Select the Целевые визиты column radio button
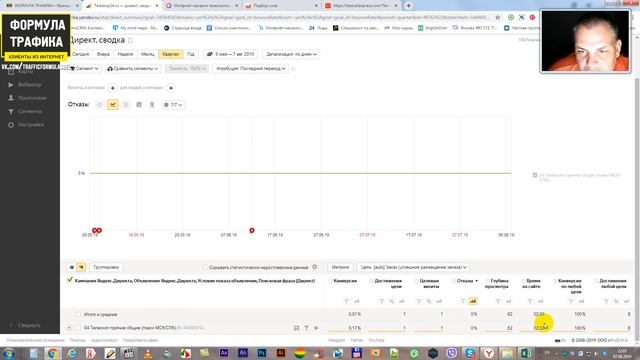The image size is (640, 360). pyautogui.click(x=416, y=281)
